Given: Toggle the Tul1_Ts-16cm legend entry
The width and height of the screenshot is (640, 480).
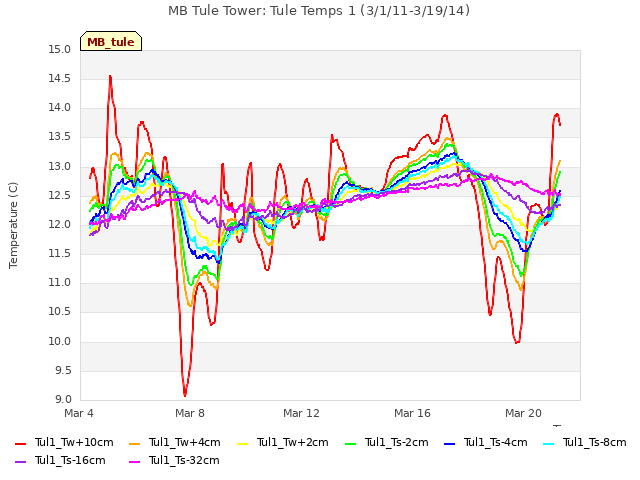Looking at the screenshot, I should point(60,461).
